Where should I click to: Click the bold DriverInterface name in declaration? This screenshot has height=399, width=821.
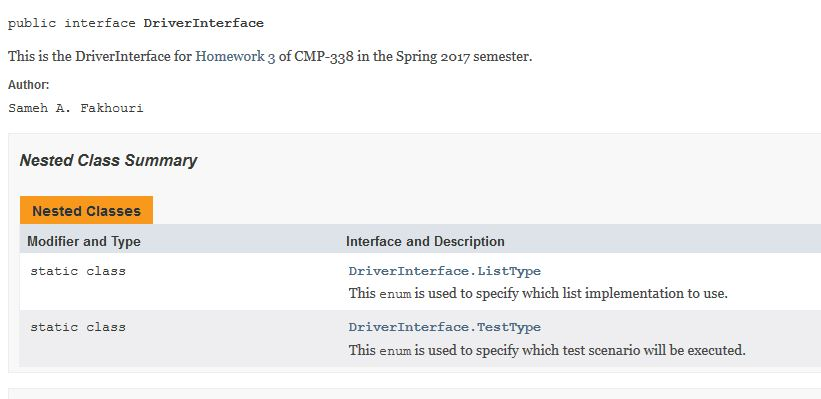pyautogui.click(x=204, y=24)
